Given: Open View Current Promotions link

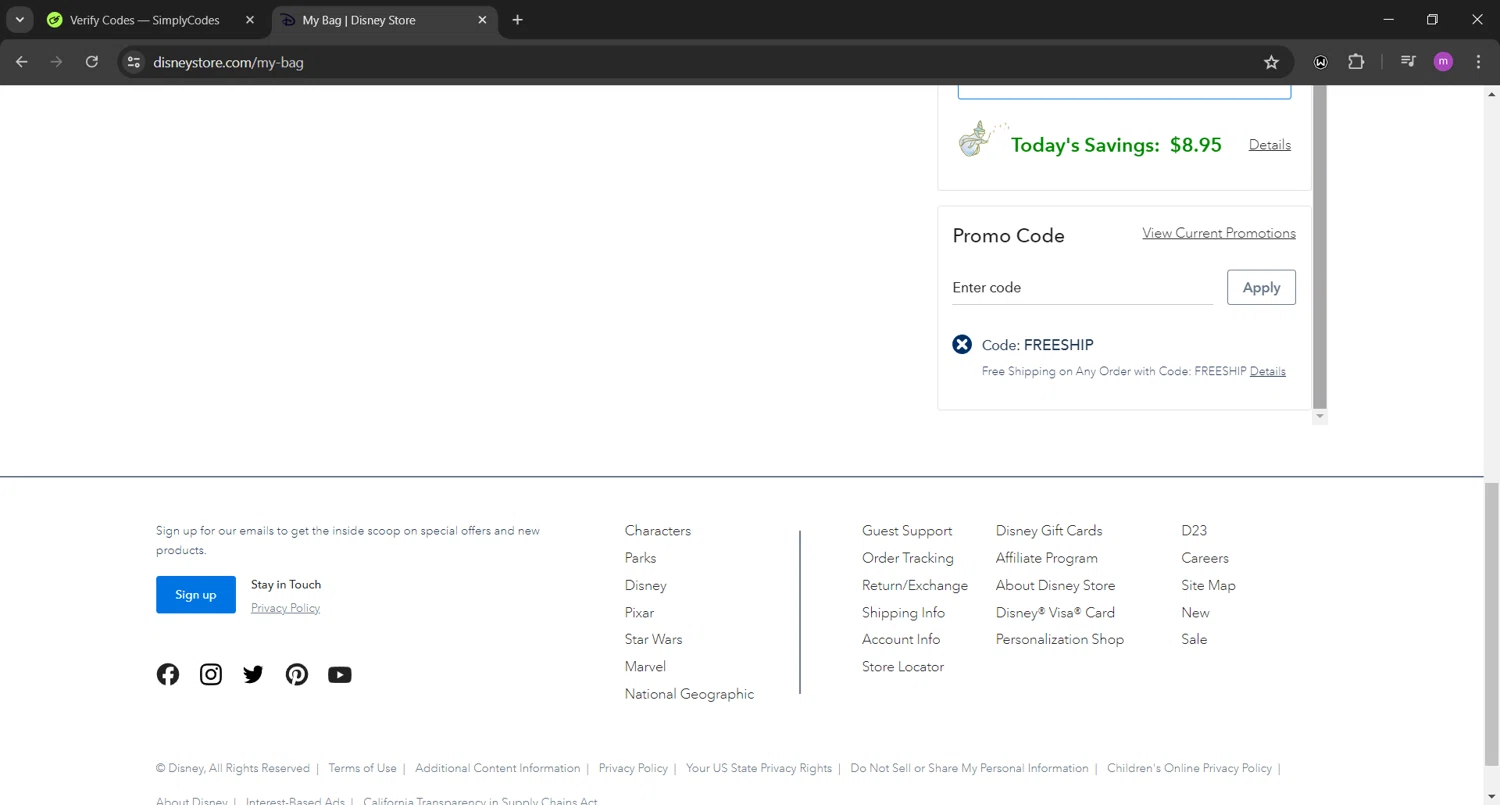Looking at the screenshot, I should coord(1219,233).
